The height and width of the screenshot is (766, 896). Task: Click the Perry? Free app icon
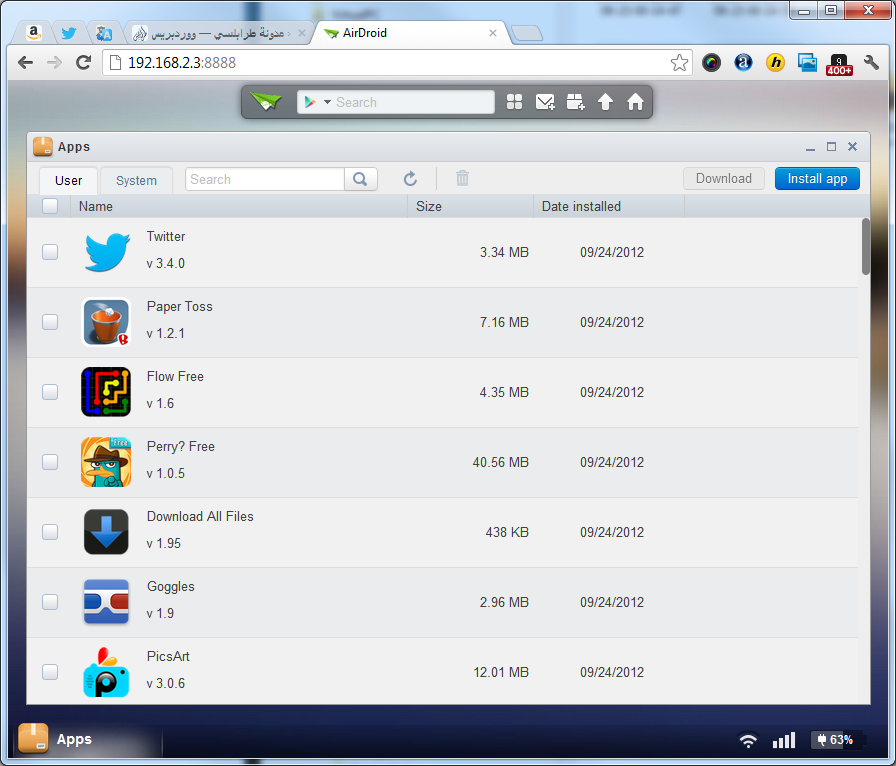click(106, 462)
